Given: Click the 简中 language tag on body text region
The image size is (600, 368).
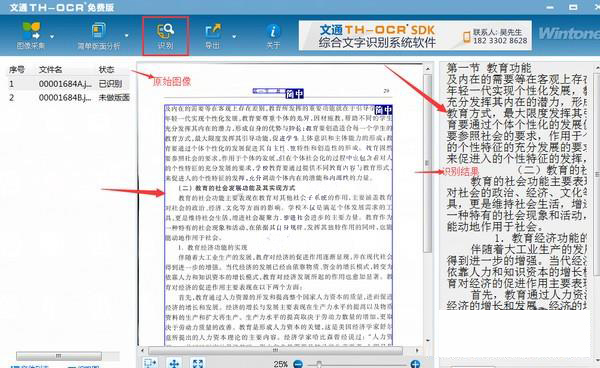Looking at the screenshot, I should 383,110.
